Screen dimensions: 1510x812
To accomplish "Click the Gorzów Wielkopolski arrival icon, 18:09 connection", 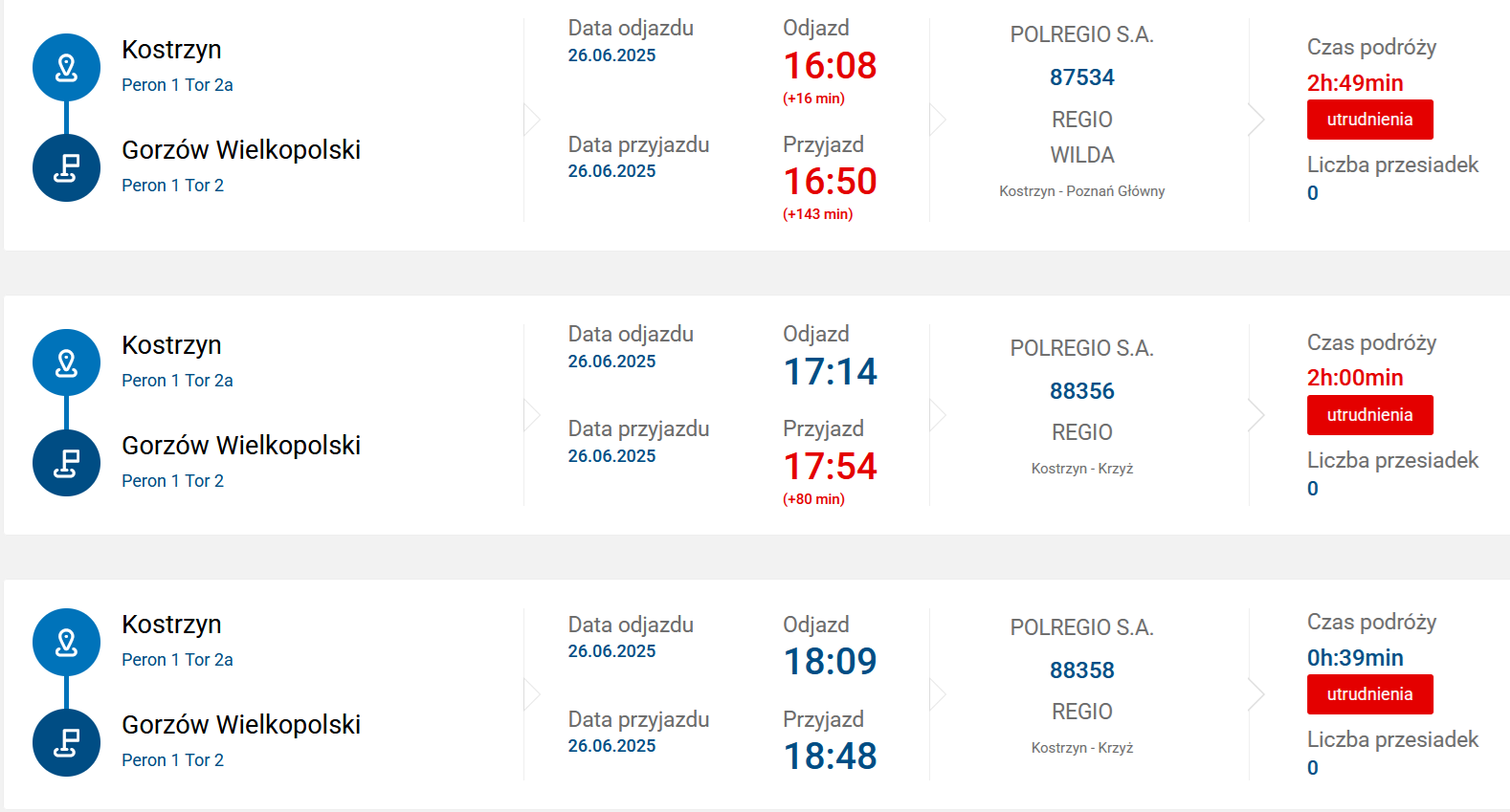I will pos(66,743).
